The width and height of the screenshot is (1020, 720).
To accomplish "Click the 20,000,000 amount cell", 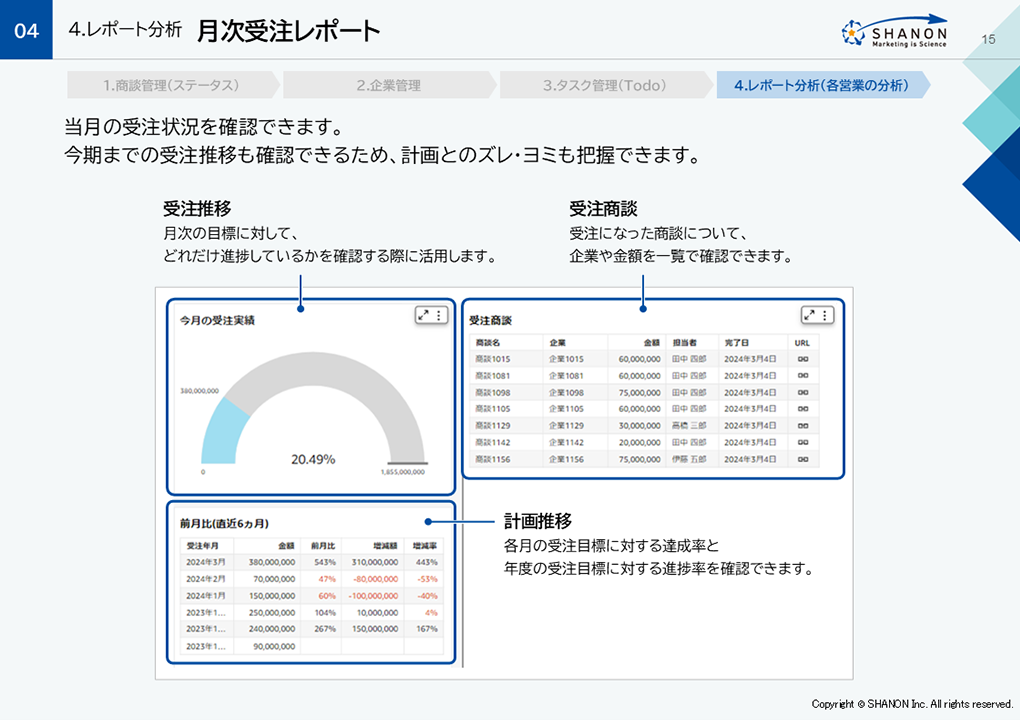I will pos(639,442).
